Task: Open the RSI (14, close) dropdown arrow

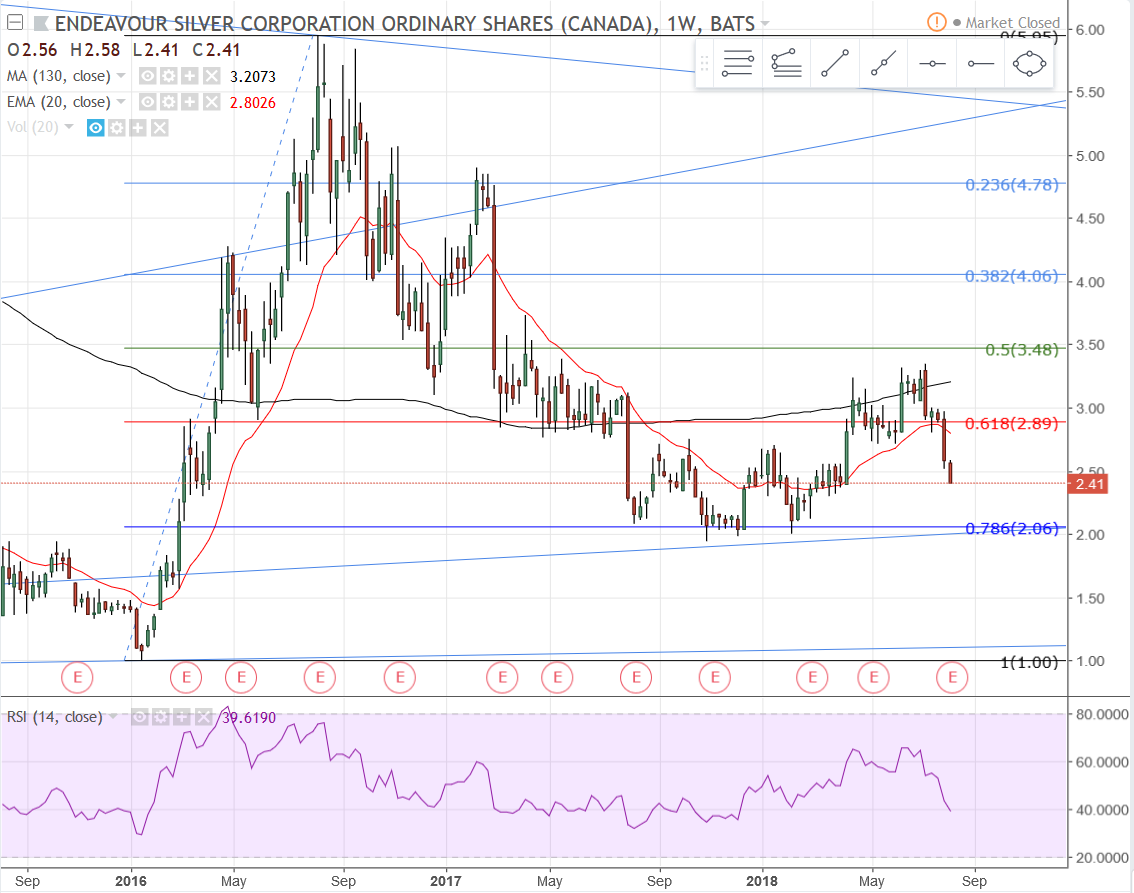Action: [x=113, y=717]
